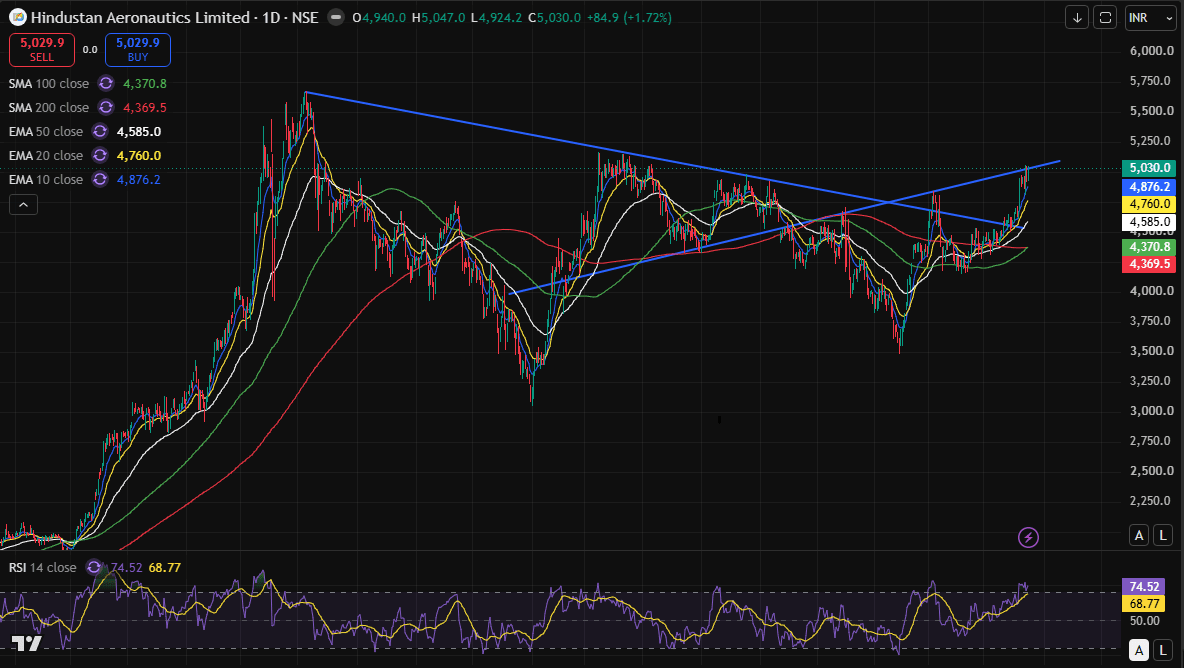This screenshot has width=1184, height=668.
Task: Click the refresh icon beside EMA 20
Action: [x=100, y=155]
